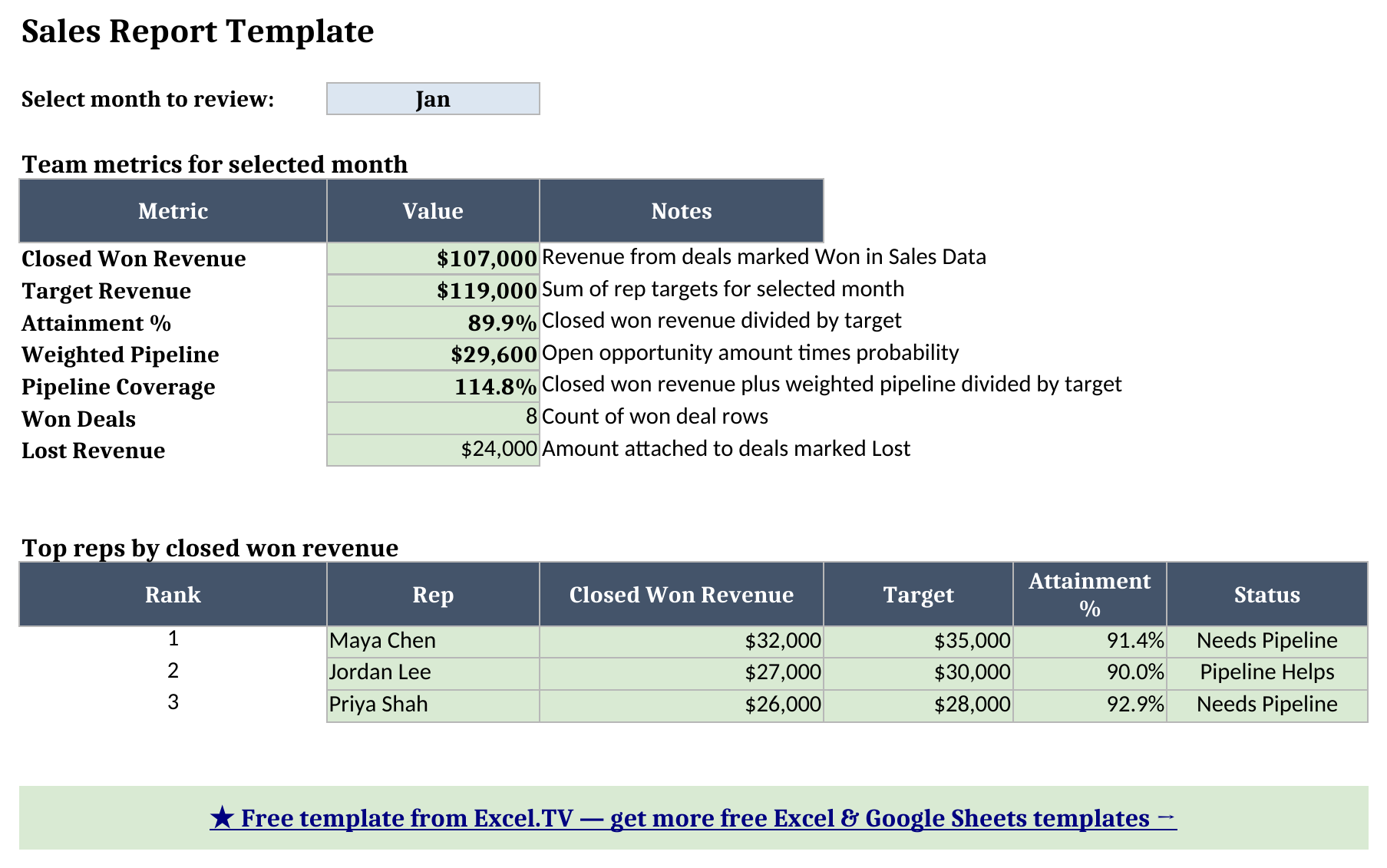Image resolution: width=1387 pixels, height=868 pixels.
Task: Select the Pipeline Coverage label
Action: (x=118, y=387)
